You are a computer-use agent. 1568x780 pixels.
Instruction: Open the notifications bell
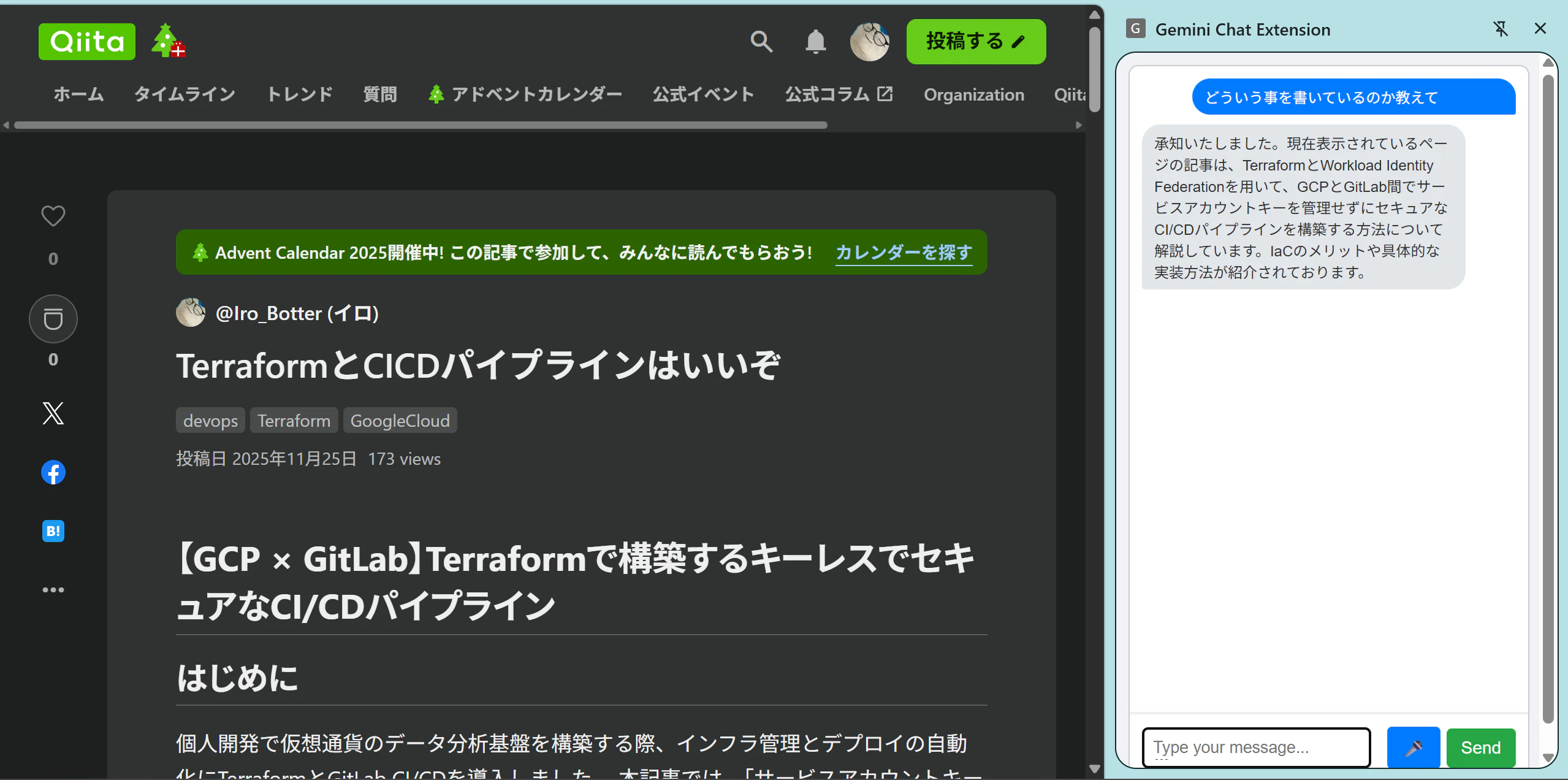pos(815,42)
